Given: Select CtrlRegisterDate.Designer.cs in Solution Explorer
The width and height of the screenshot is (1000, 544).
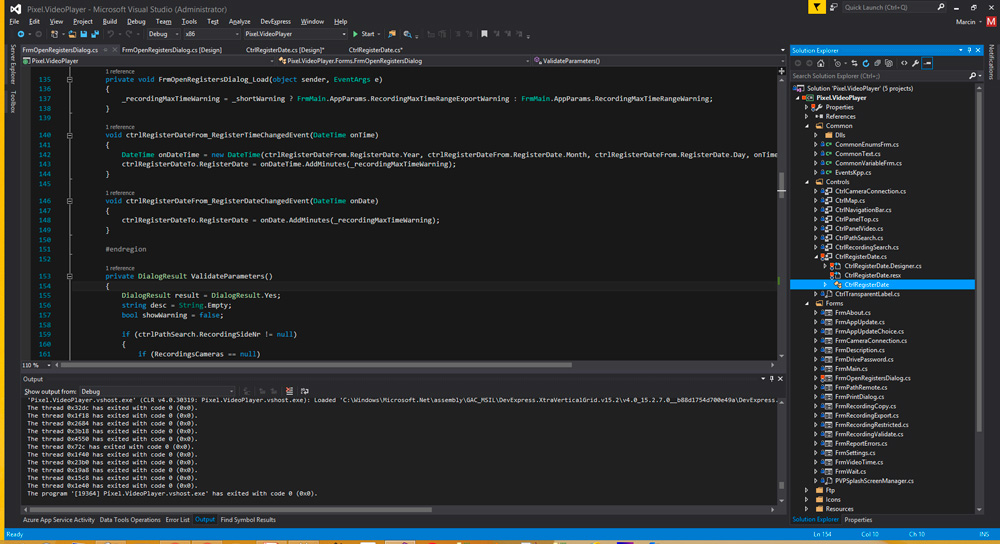Looking at the screenshot, I should pos(883,266).
